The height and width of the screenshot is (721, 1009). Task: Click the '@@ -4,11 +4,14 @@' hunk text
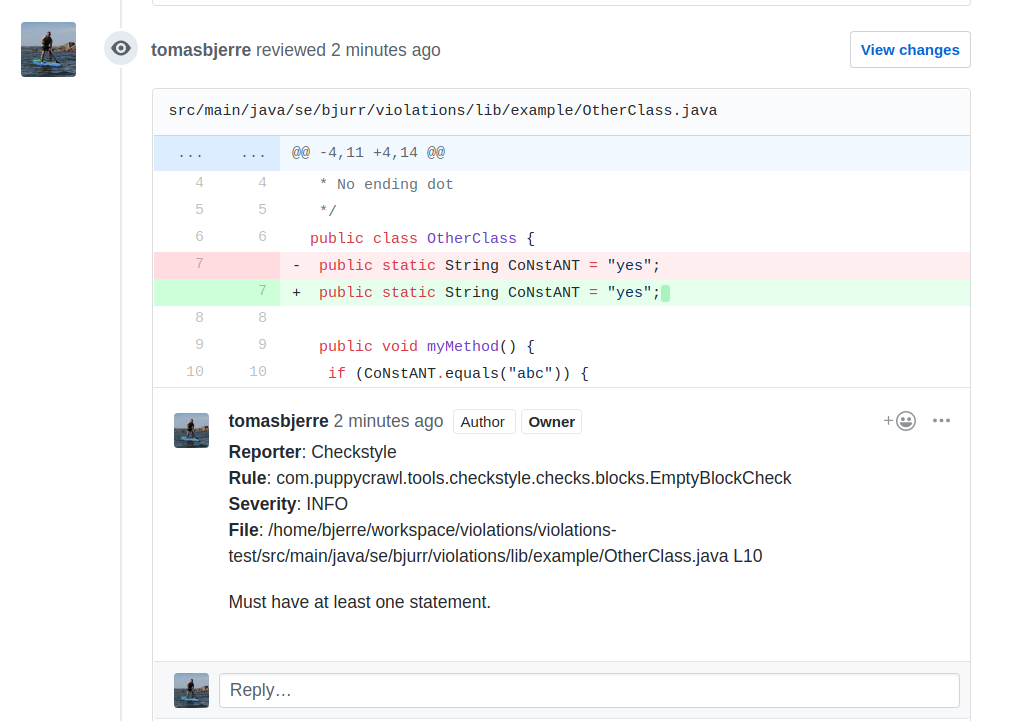click(368, 153)
